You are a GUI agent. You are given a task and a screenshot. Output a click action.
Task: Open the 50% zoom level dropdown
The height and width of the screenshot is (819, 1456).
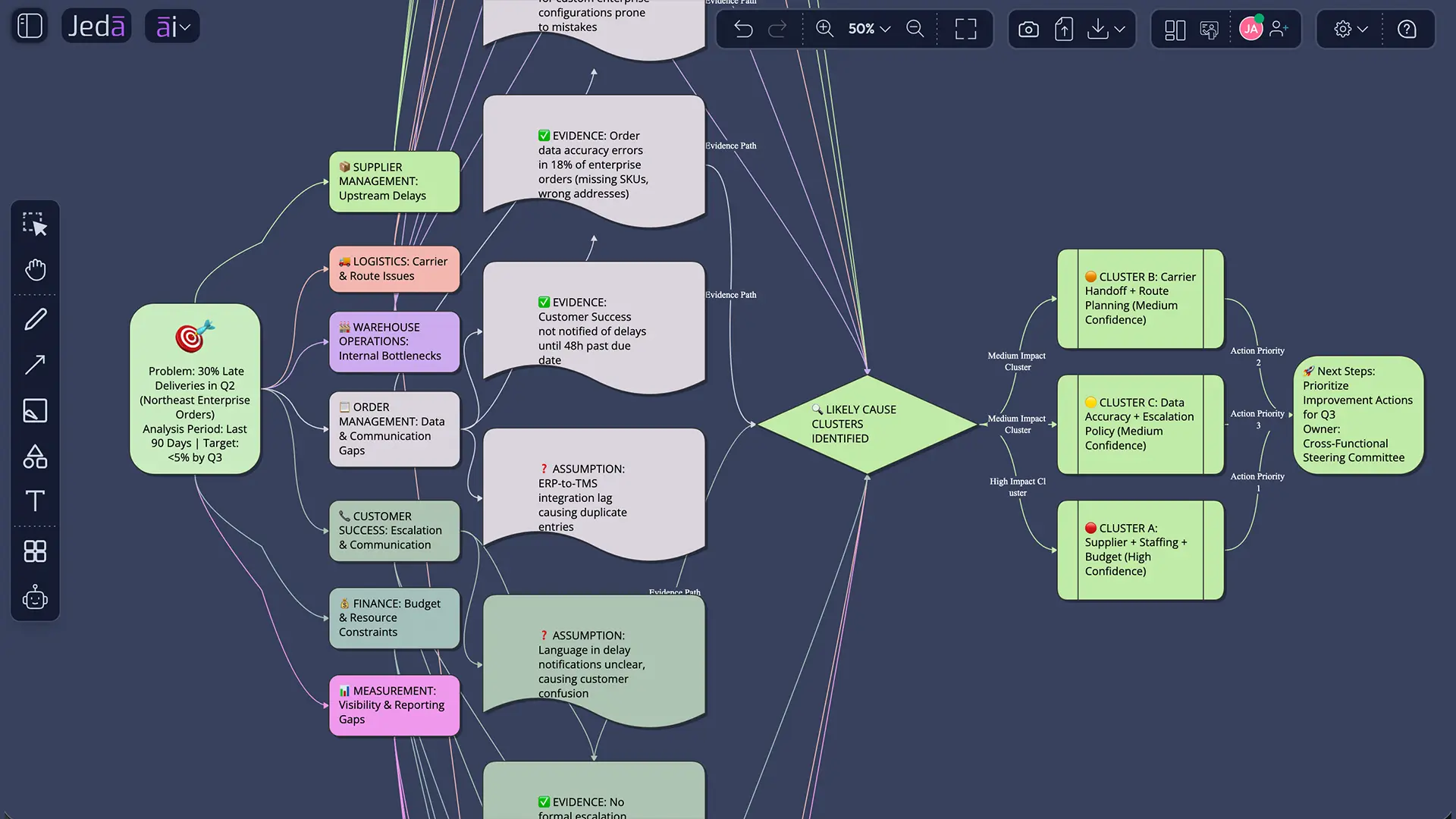pos(869,29)
